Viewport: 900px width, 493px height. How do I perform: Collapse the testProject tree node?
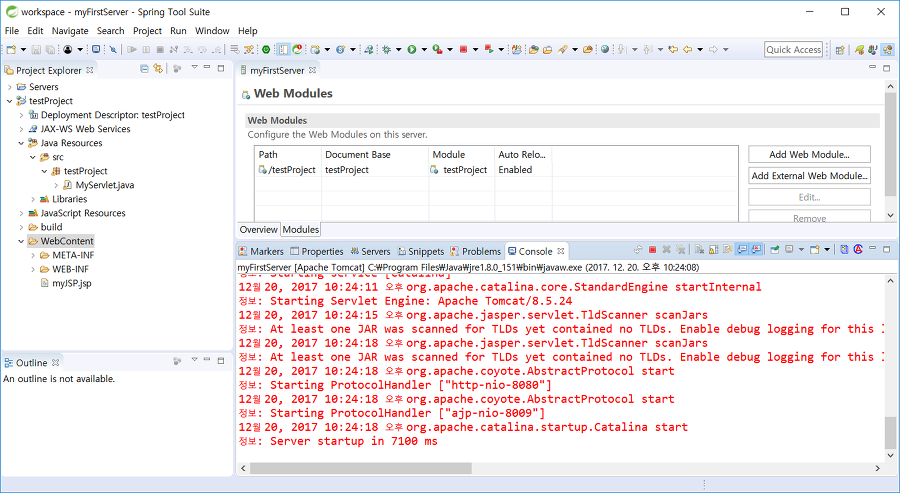click(10, 101)
